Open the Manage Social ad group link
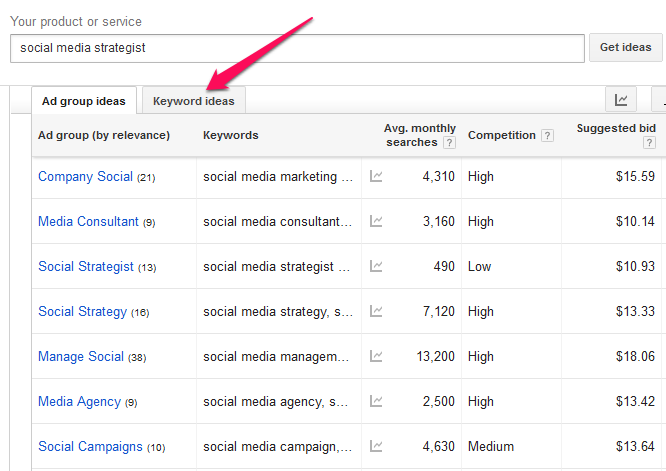Screen dimensions: 666x471 point(81,356)
